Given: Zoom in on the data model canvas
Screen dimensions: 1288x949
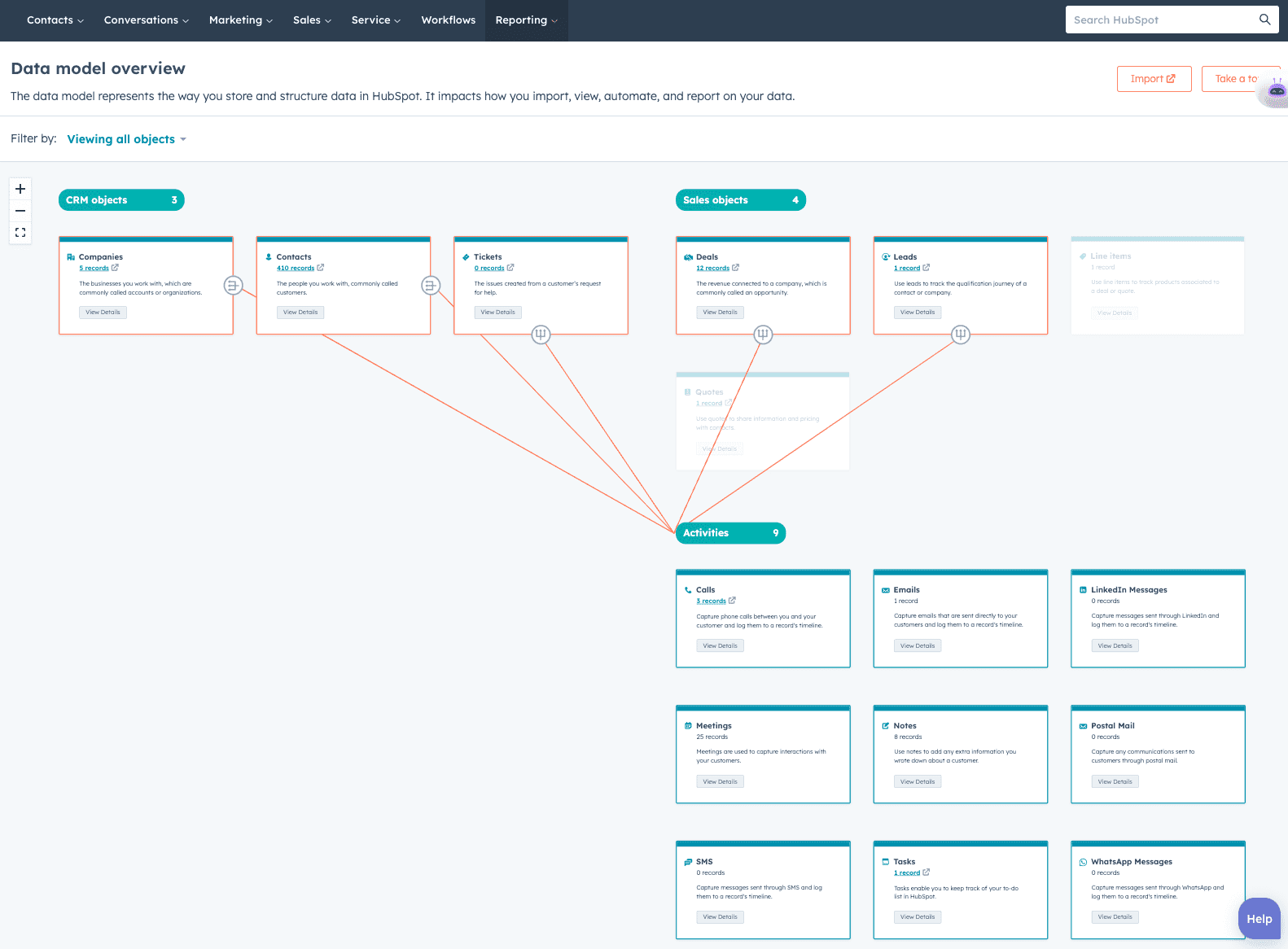Looking at the screenshot, I should point(20,189).
